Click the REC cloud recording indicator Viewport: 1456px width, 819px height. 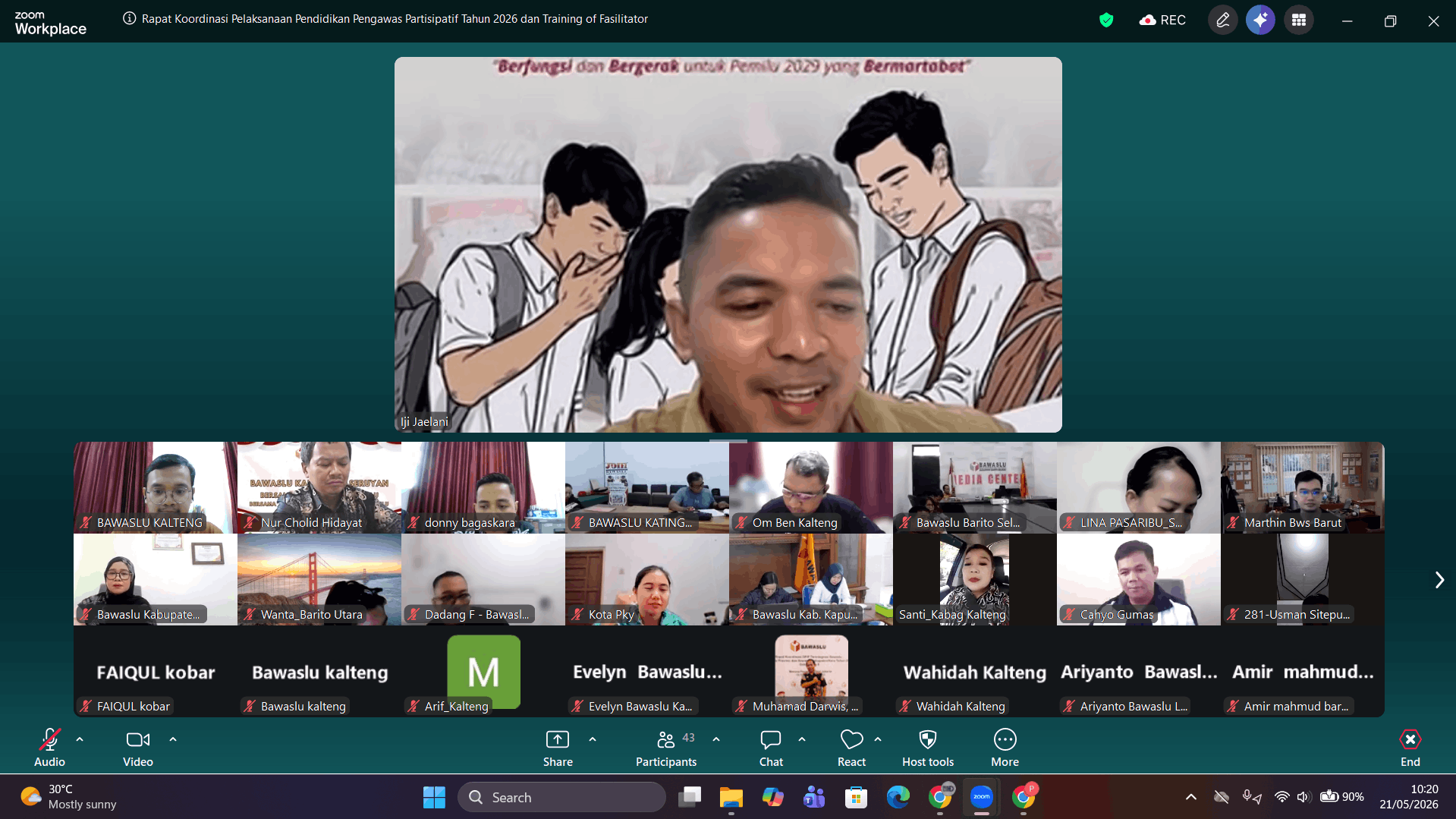(1162, 20)
